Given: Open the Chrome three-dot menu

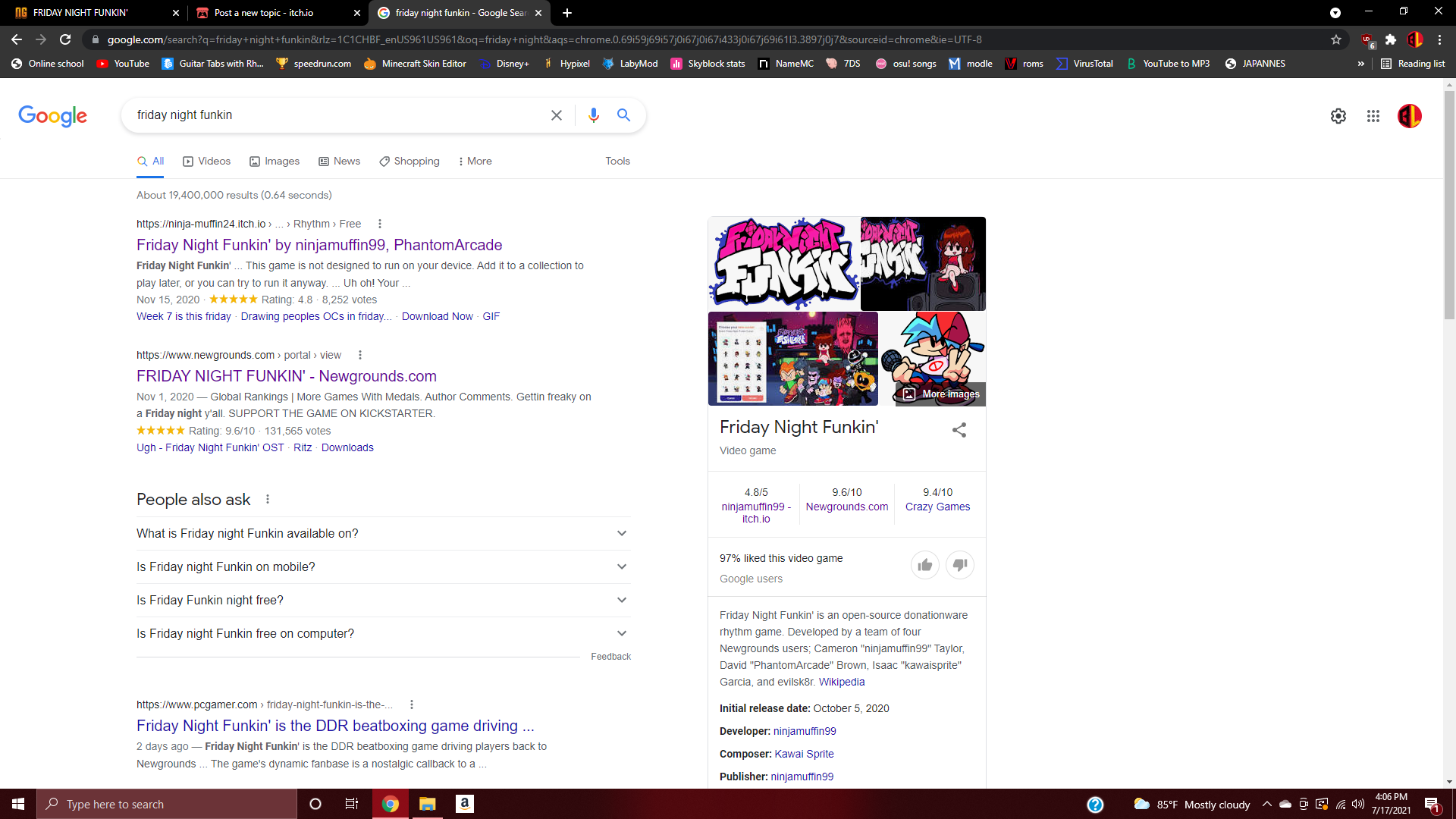Looking at the screenshot, I should pyautogui.click(x=1440, y=39).
